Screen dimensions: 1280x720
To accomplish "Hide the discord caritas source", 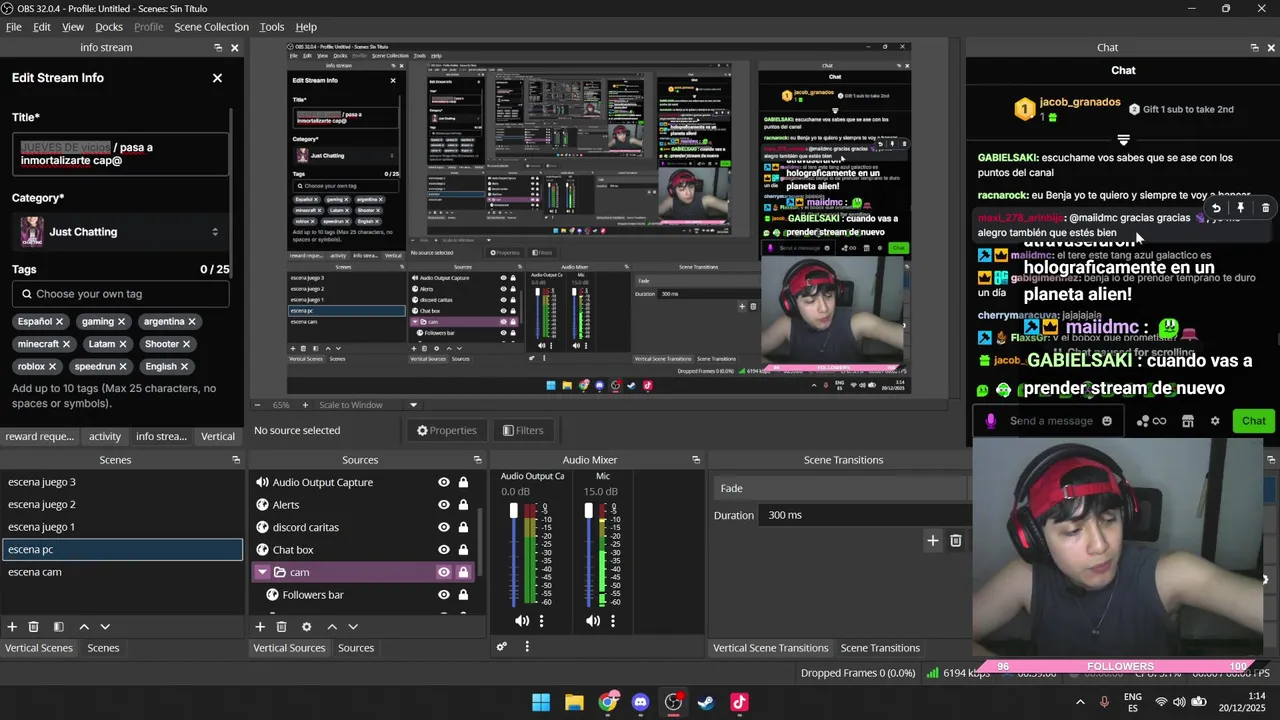I will (444, 527).
